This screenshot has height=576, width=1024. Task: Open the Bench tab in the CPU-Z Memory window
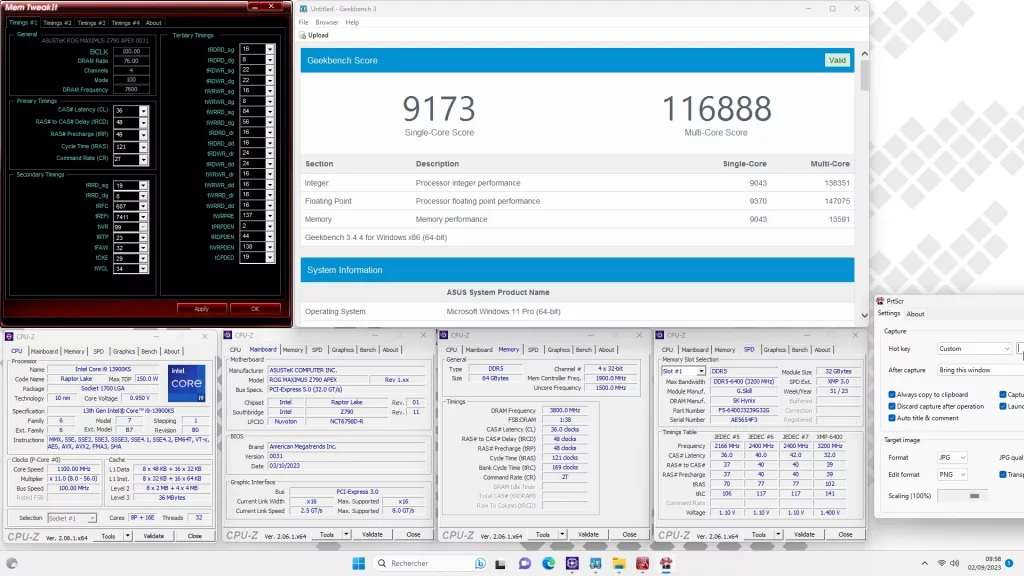pos(583,350)
